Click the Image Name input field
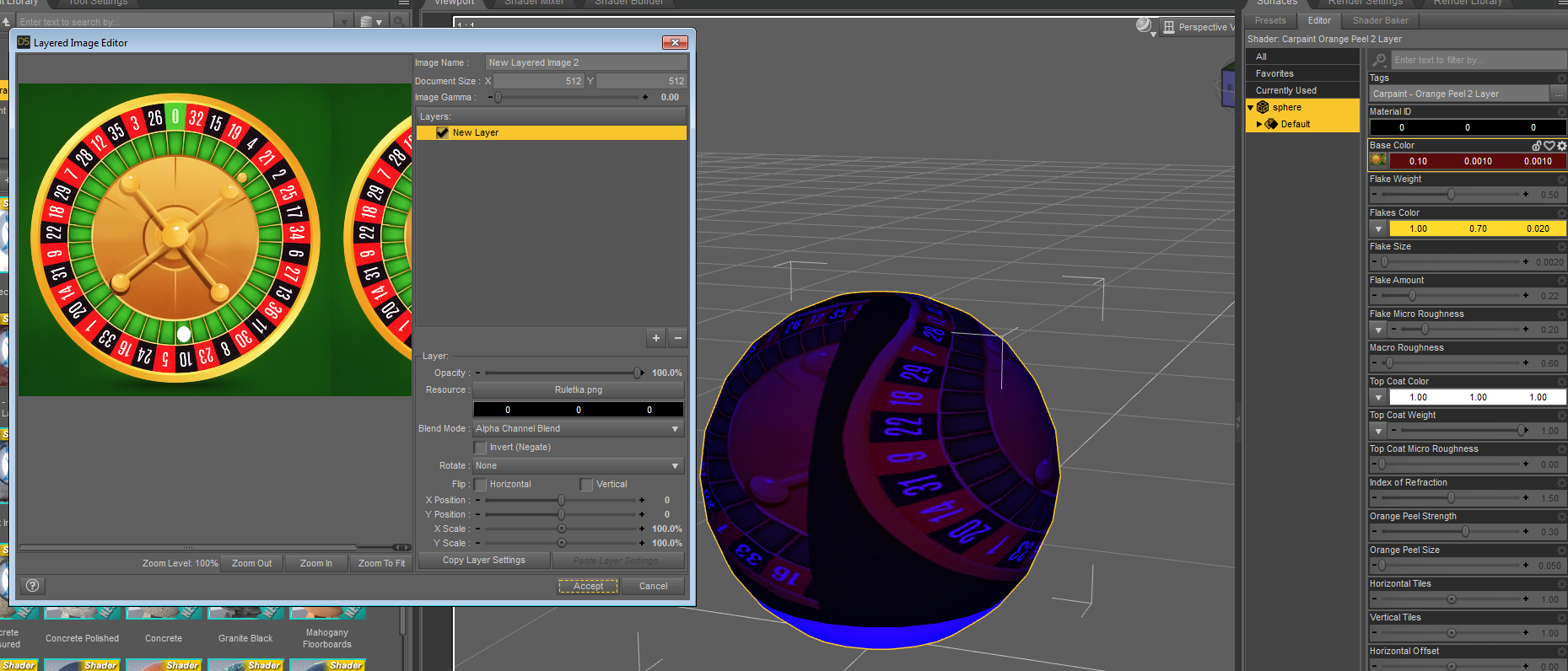The image size is (1568, 671). [x=585, y=62]
